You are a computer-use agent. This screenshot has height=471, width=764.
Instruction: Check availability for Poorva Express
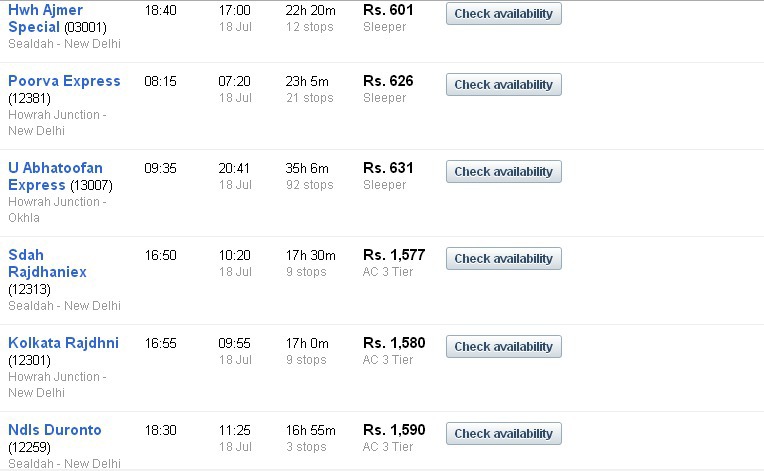click(x=503, y=84)
